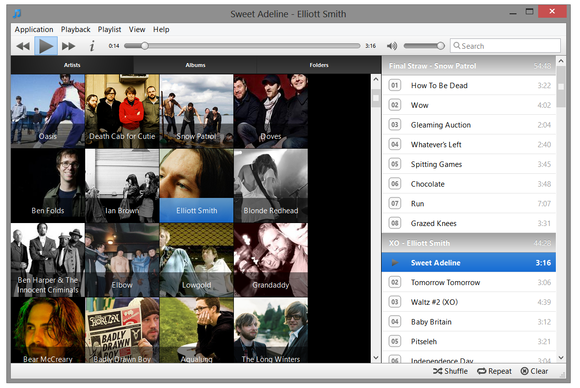Minimize the music player window
The height and width of the screenshot is (388, 580).
513,13
